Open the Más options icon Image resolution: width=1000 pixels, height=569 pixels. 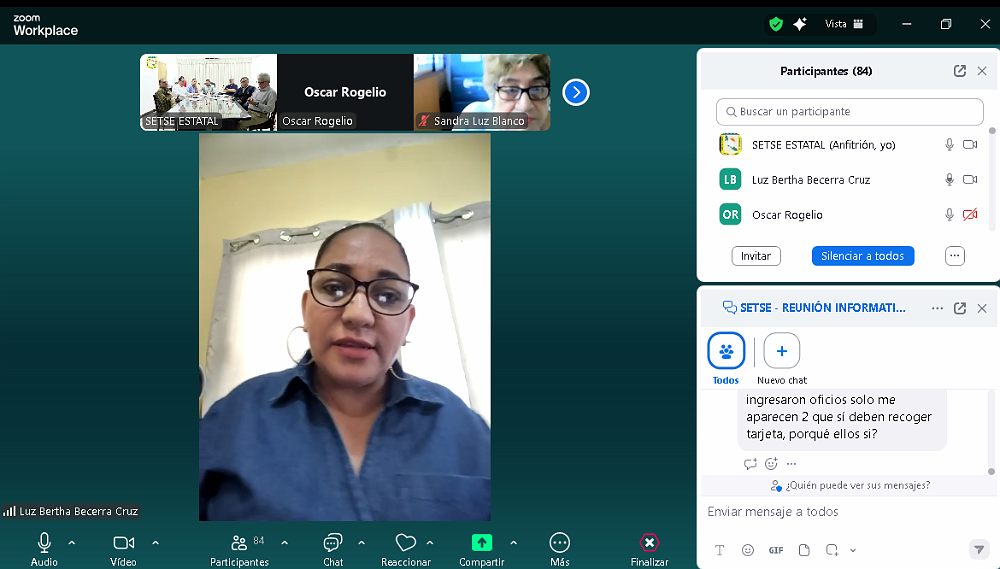pyautogui.click(x=560, y=543)
